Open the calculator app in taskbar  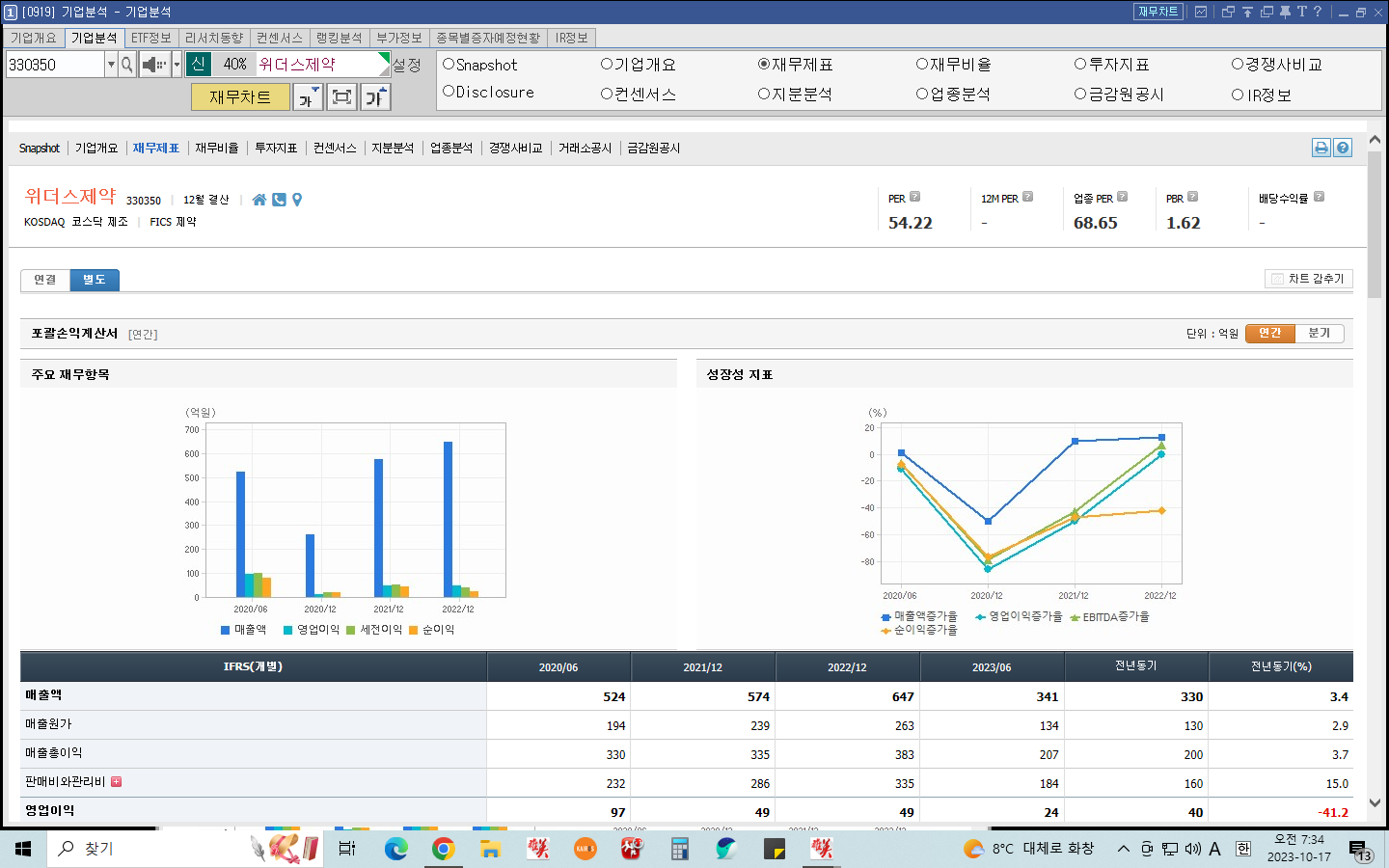679,849
